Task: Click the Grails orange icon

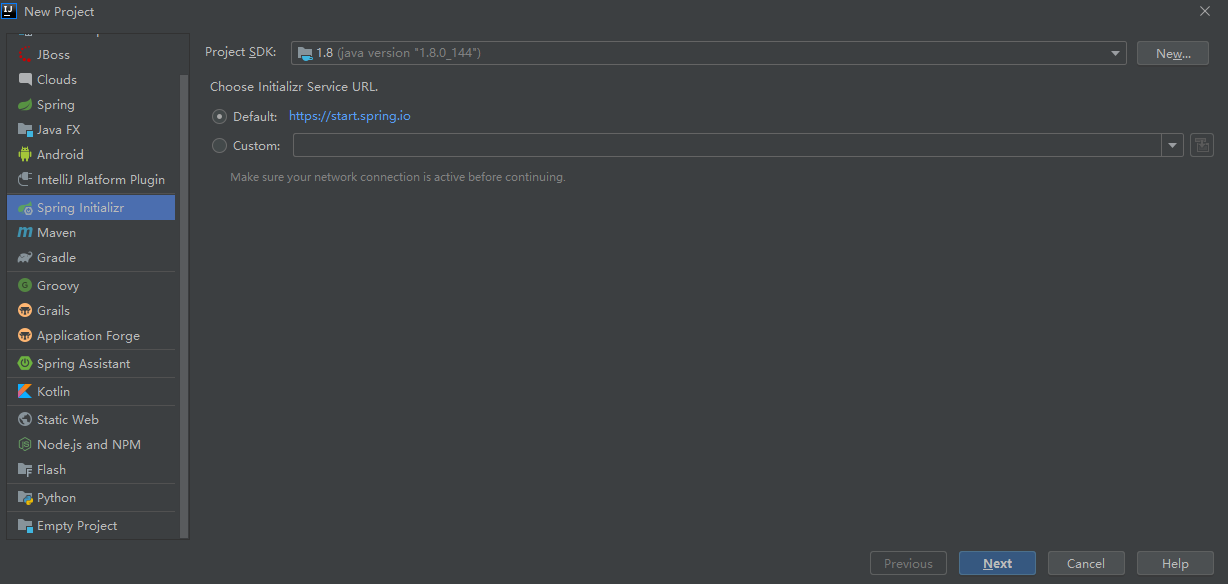Action: click(25, 311)
